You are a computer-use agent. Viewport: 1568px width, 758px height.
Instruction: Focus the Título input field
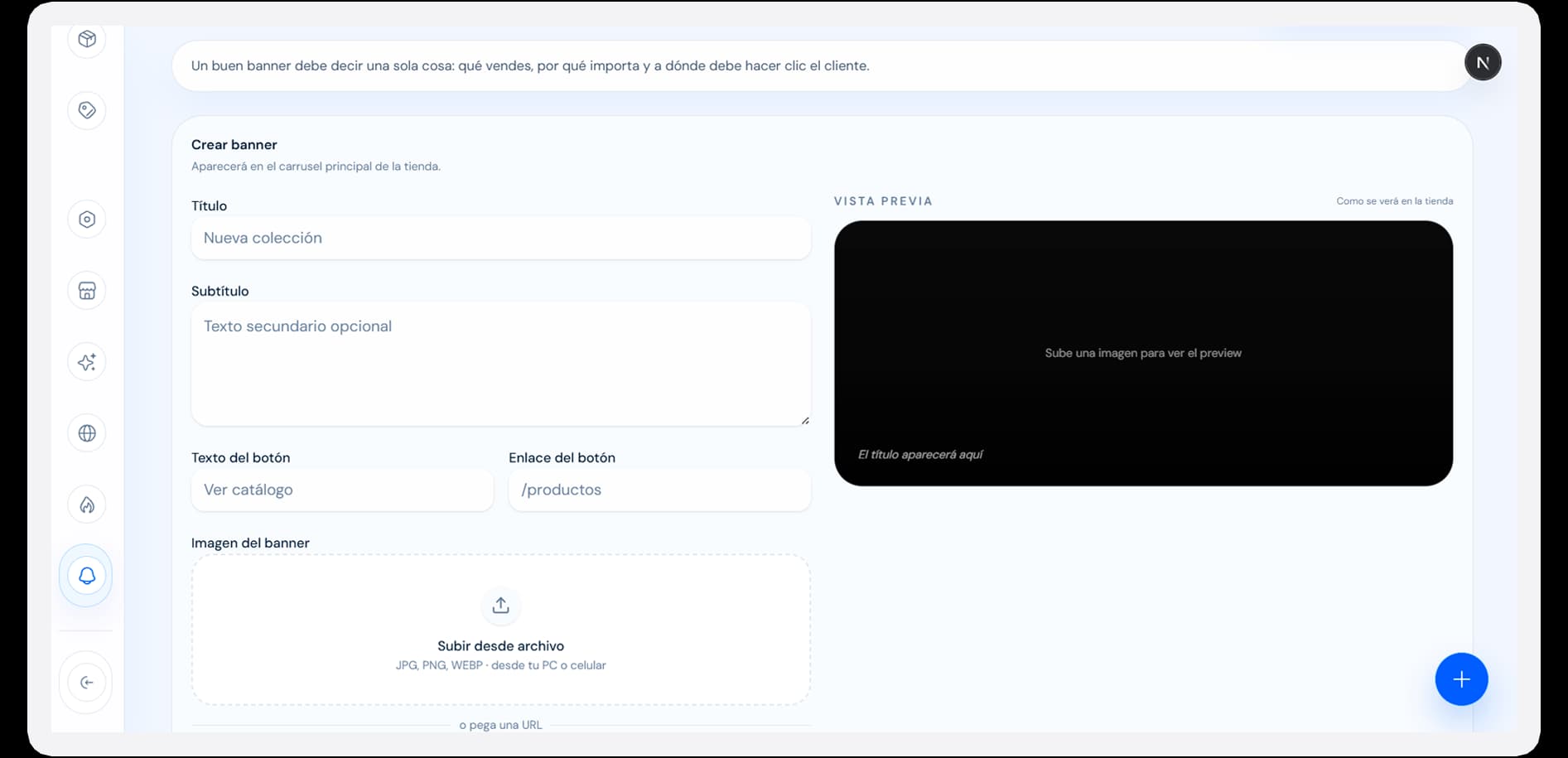[x=501, y=238]
